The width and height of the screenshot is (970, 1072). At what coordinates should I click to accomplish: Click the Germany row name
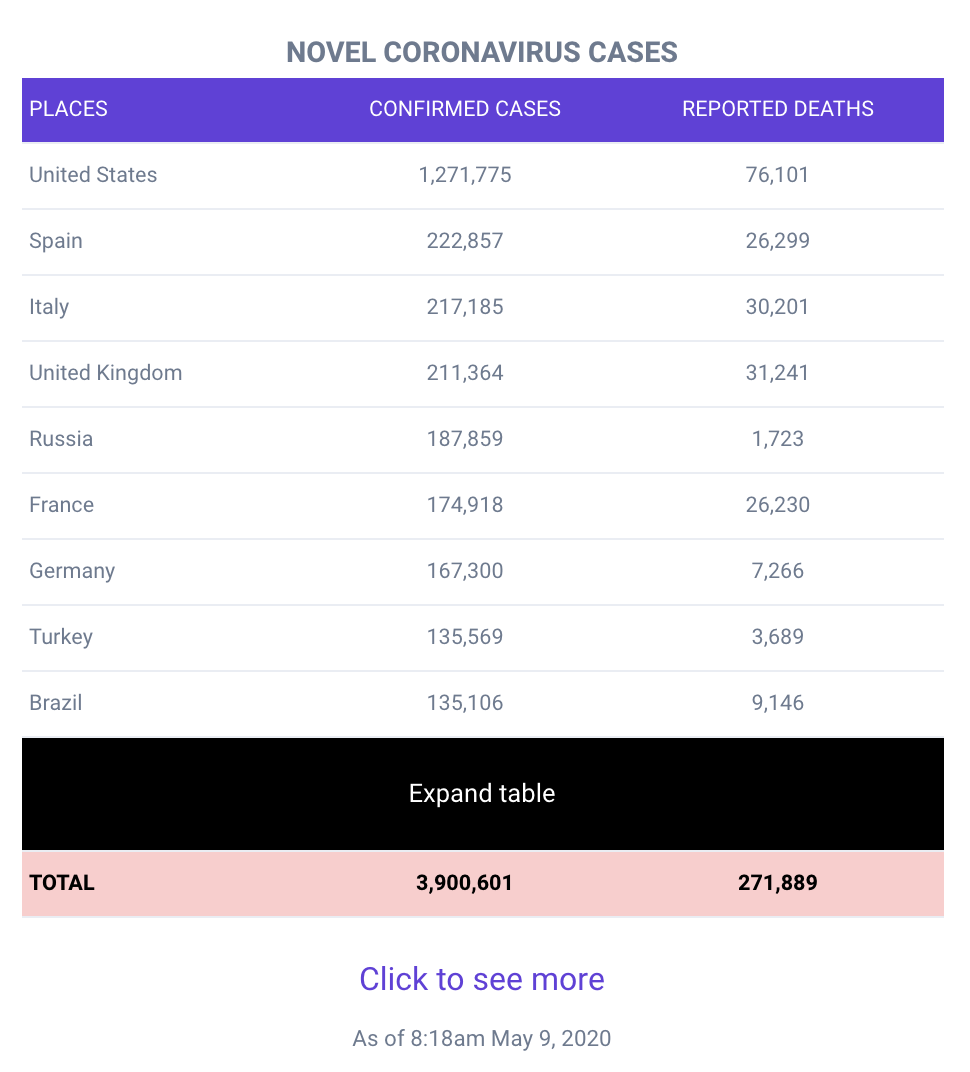(x=72, y=571)
